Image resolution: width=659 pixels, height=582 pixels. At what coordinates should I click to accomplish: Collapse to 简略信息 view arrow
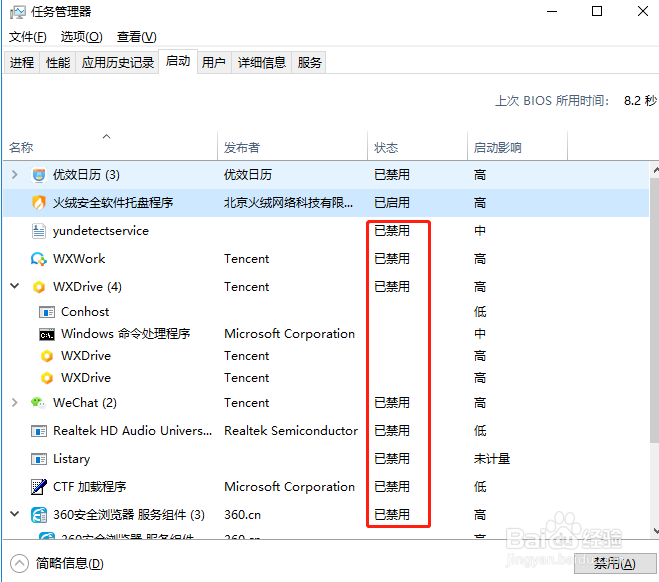click(19, 564)
